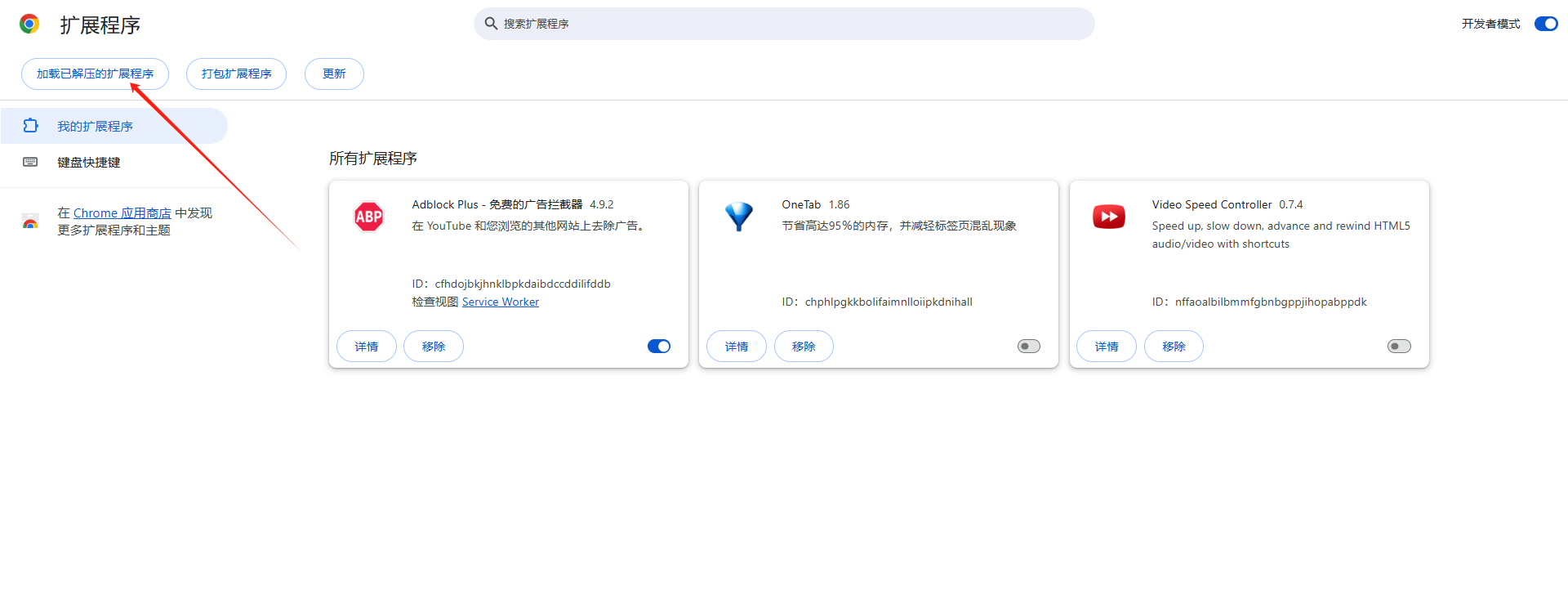Click 加载已解压的扩展程序 button
1568x604 pixels.
click(x=95, y=74)
